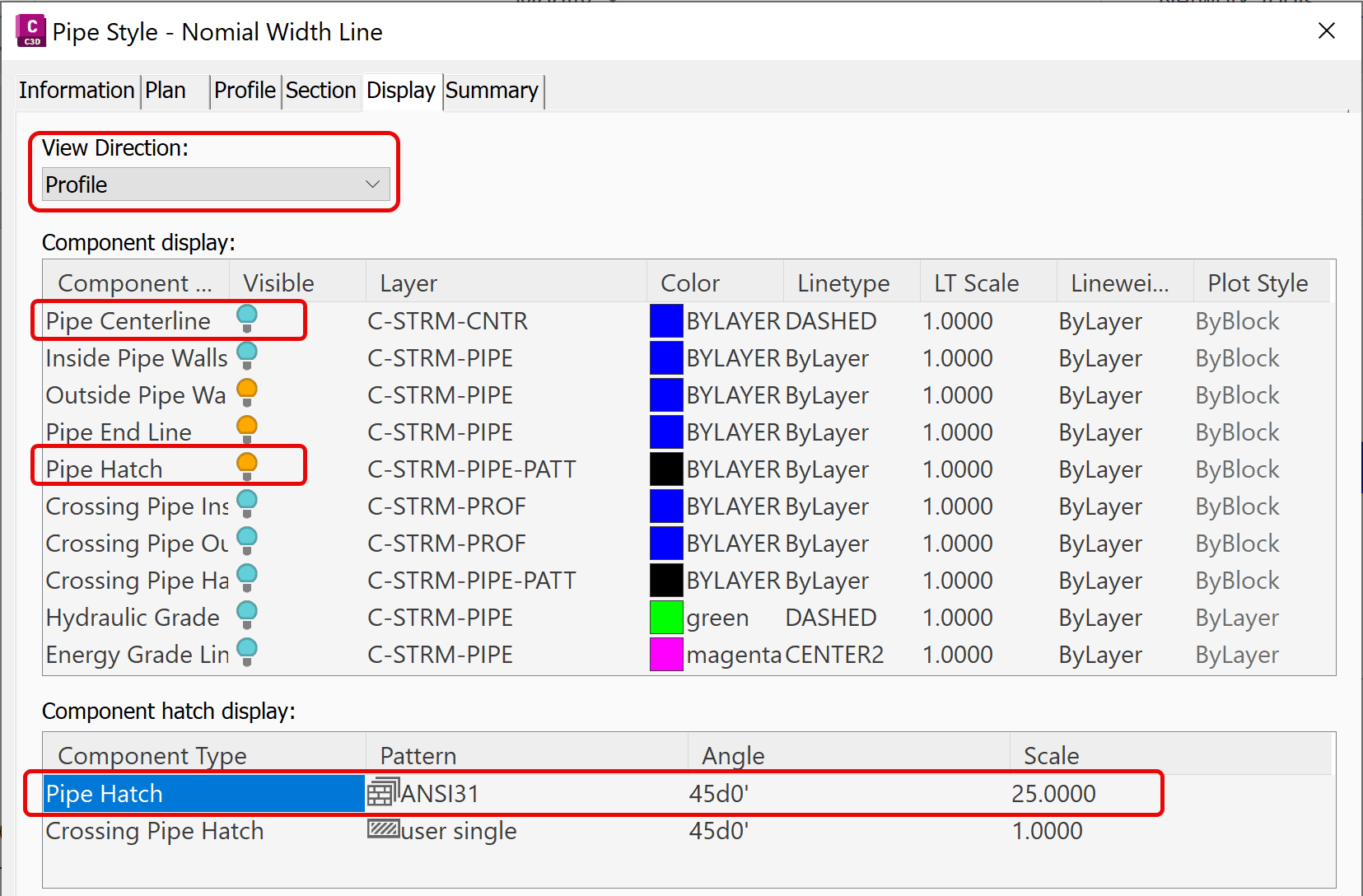Click the Pattern column header in hatch display
Screen dimensions: 1363x896
pyautogui.click(x=526, y=755)
